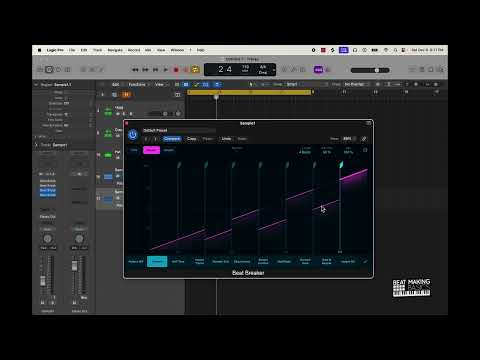The image size is (480, 360).
Task: Expand the Track Sampler inspector section
Action: pyautogui.click(x=36, y=145)
